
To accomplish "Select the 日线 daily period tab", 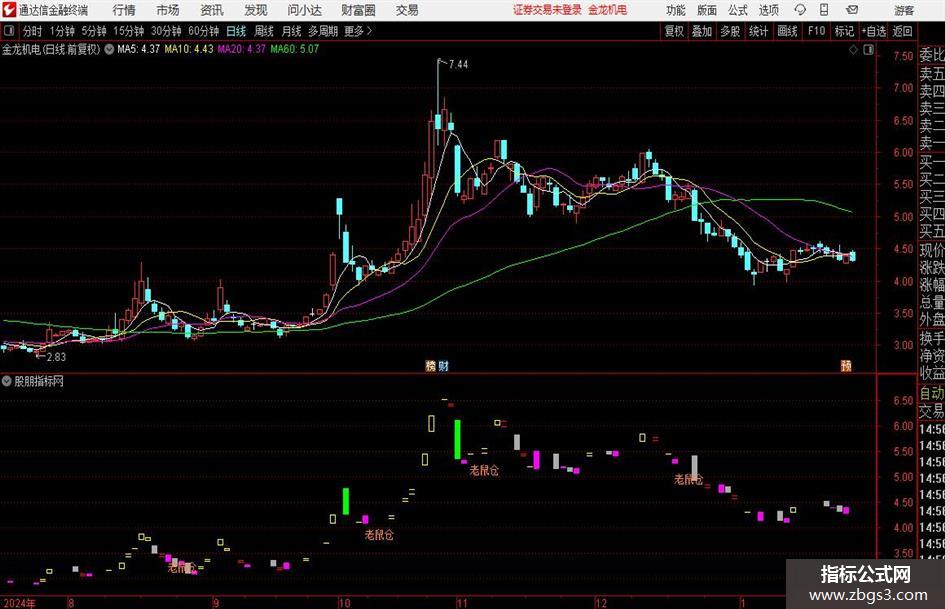I will (236, 31).
